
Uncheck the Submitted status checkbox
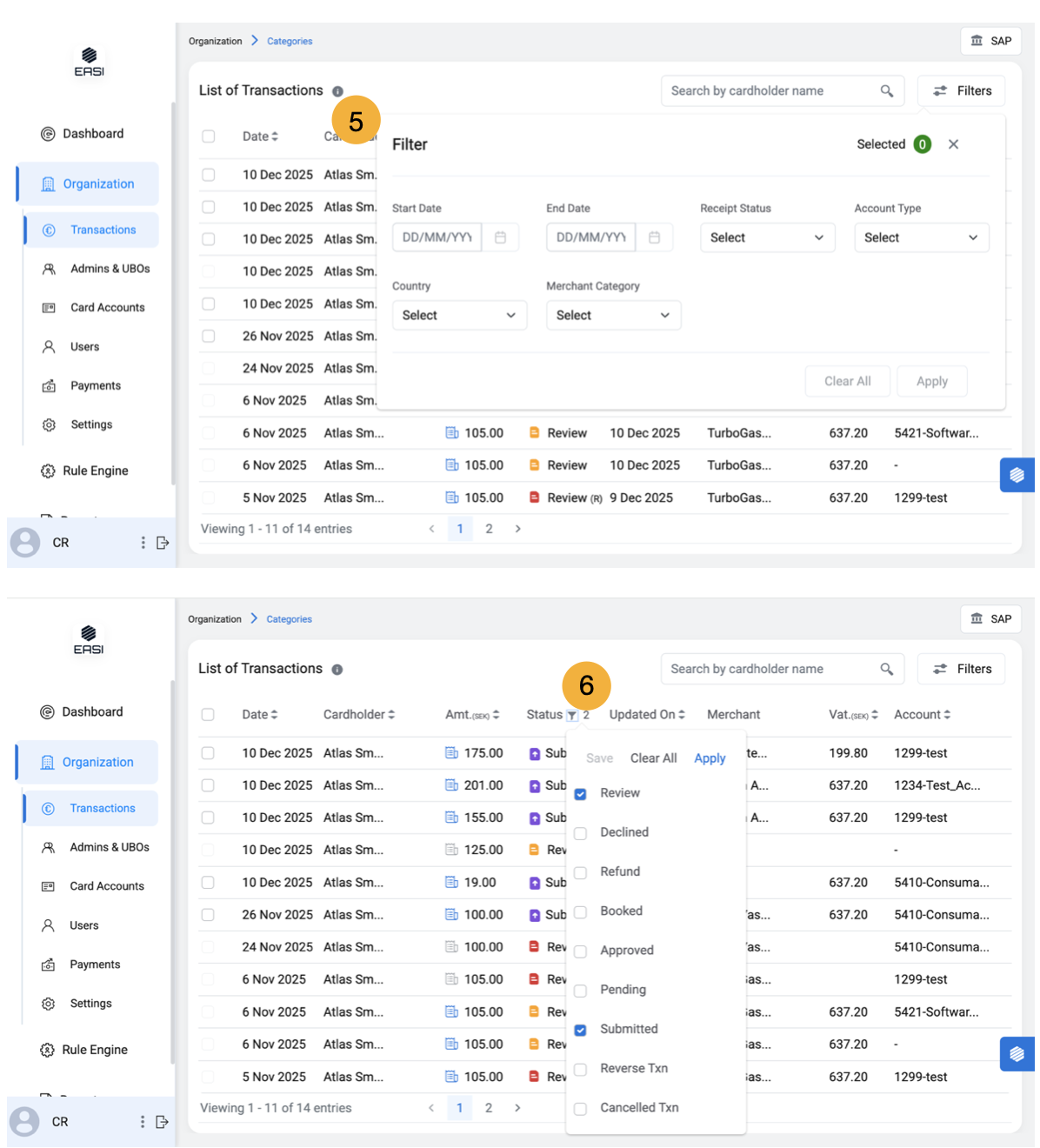pos(581,1030)
